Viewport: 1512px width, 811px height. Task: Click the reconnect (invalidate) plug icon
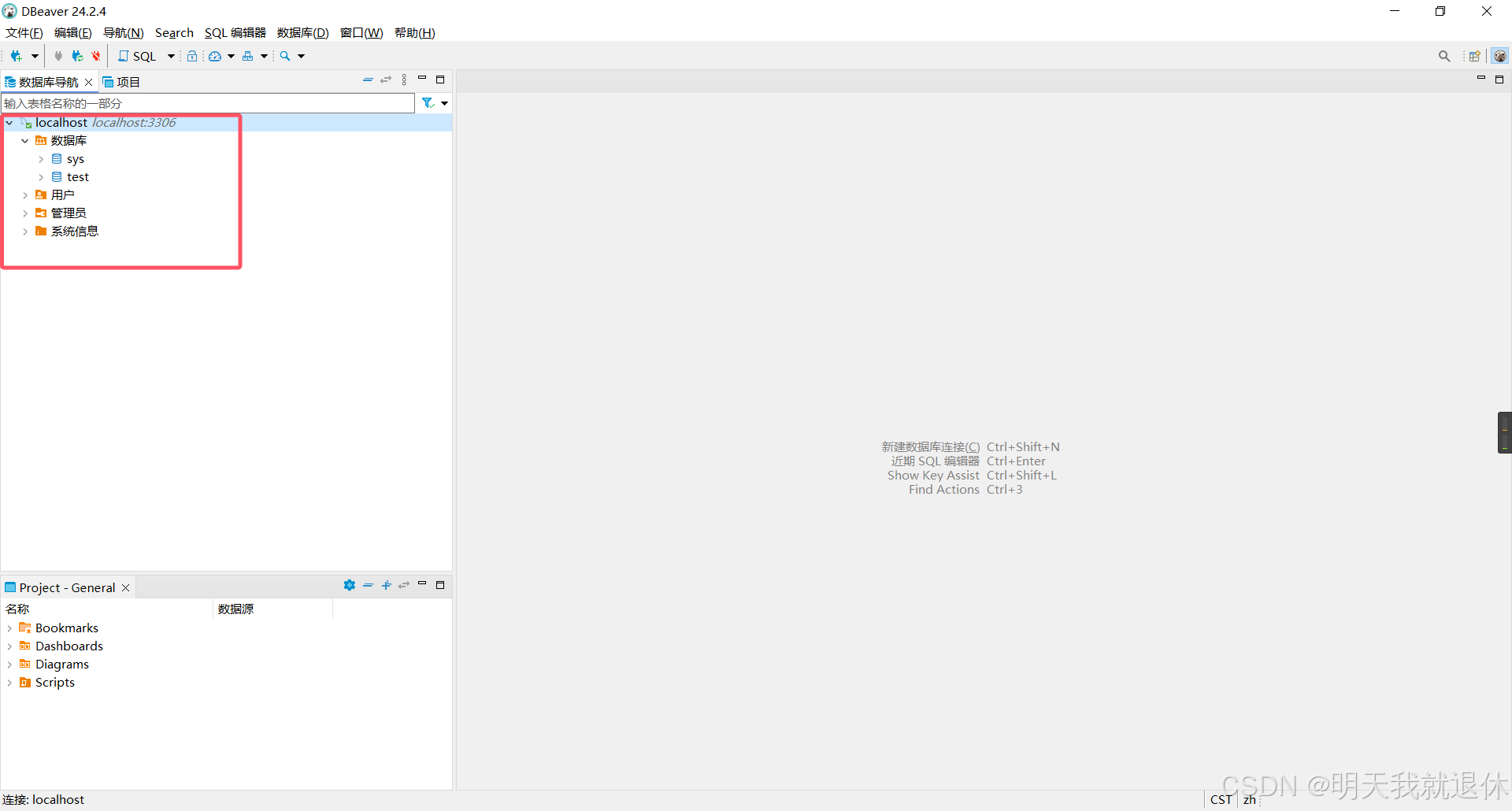point(77,56)
